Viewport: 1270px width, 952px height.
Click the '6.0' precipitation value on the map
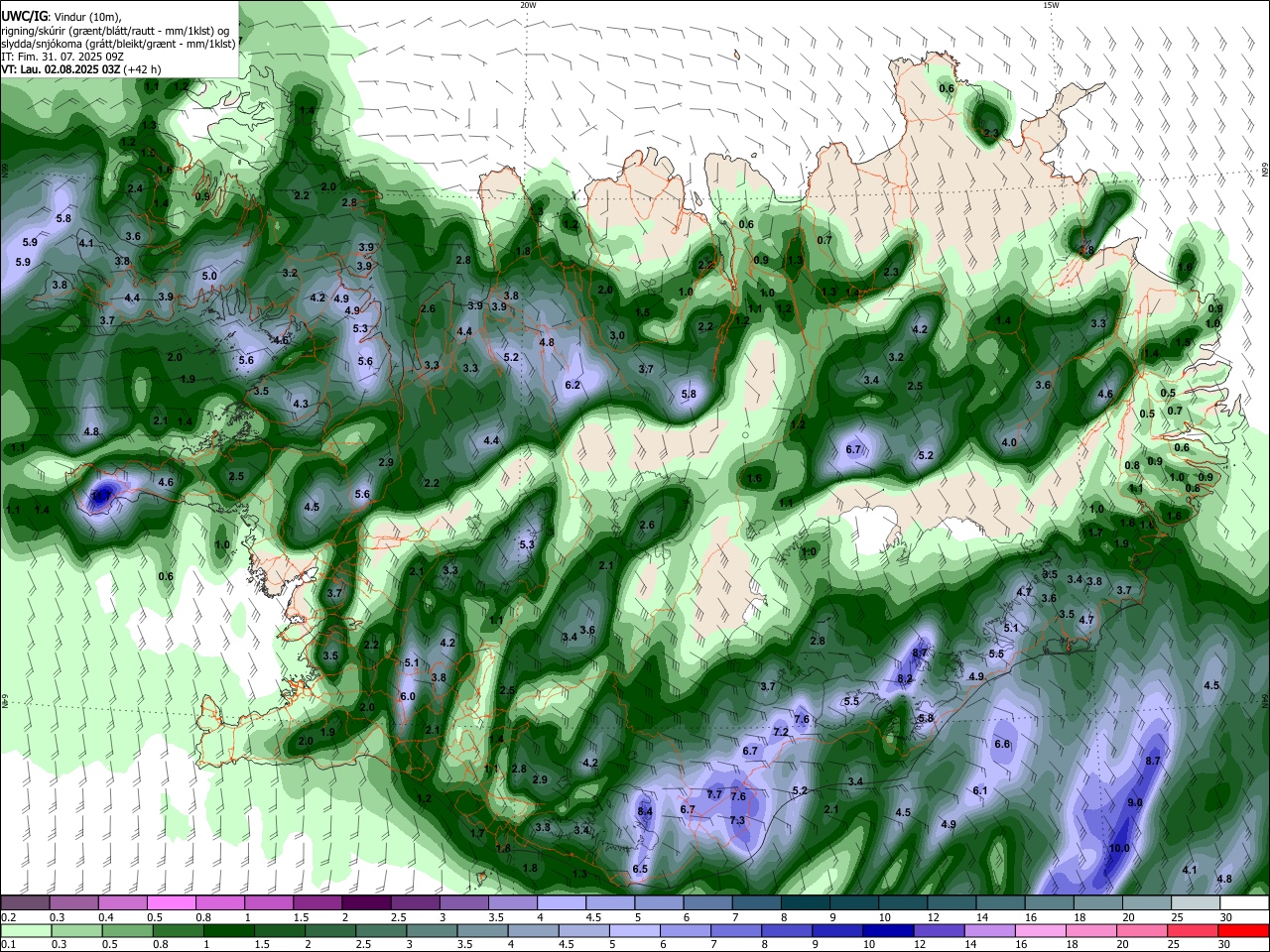click(x=408, y=696)
